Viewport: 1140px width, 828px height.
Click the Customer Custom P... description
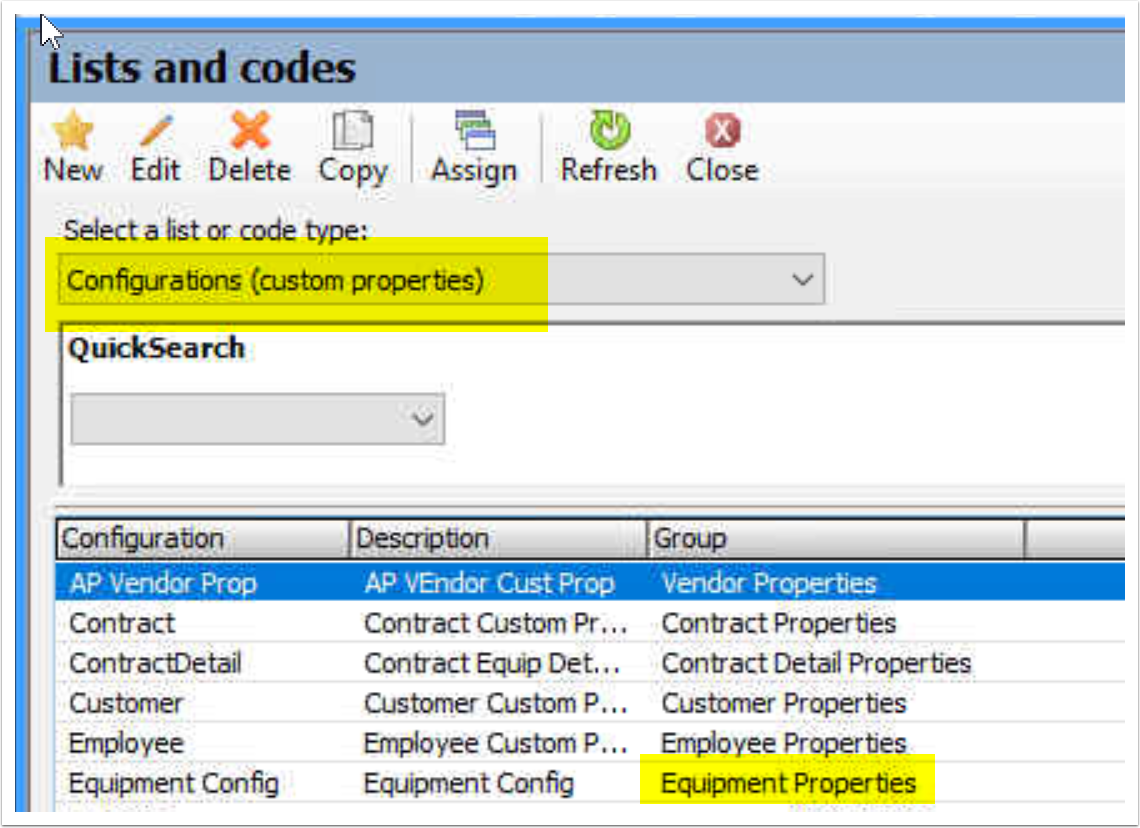495,703
